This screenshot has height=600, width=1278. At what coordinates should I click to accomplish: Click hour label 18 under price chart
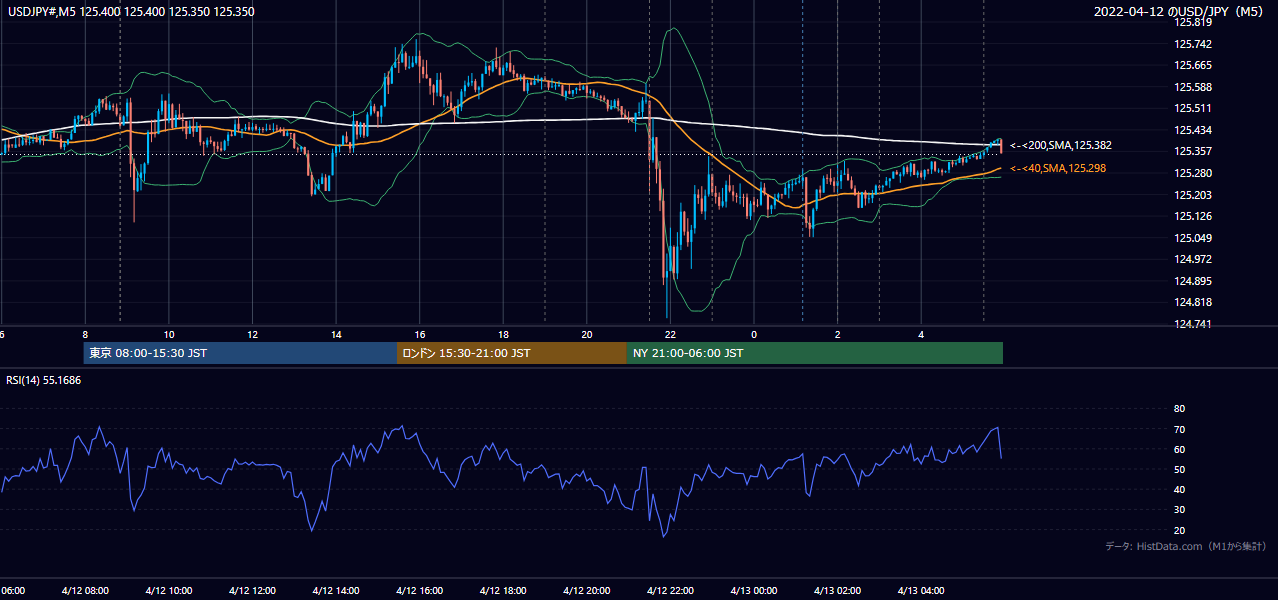[x=503, y=334]
